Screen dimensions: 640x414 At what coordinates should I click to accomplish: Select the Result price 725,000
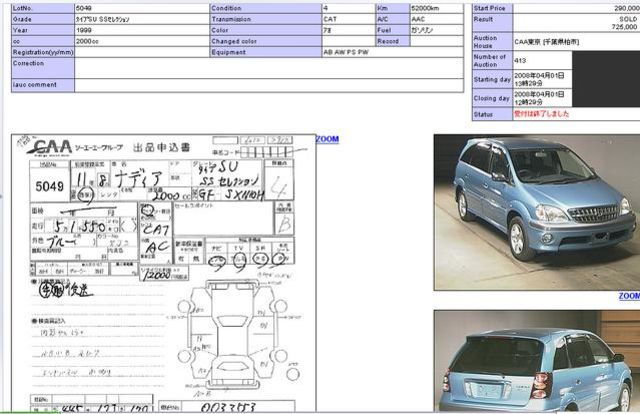click(625, 27)
